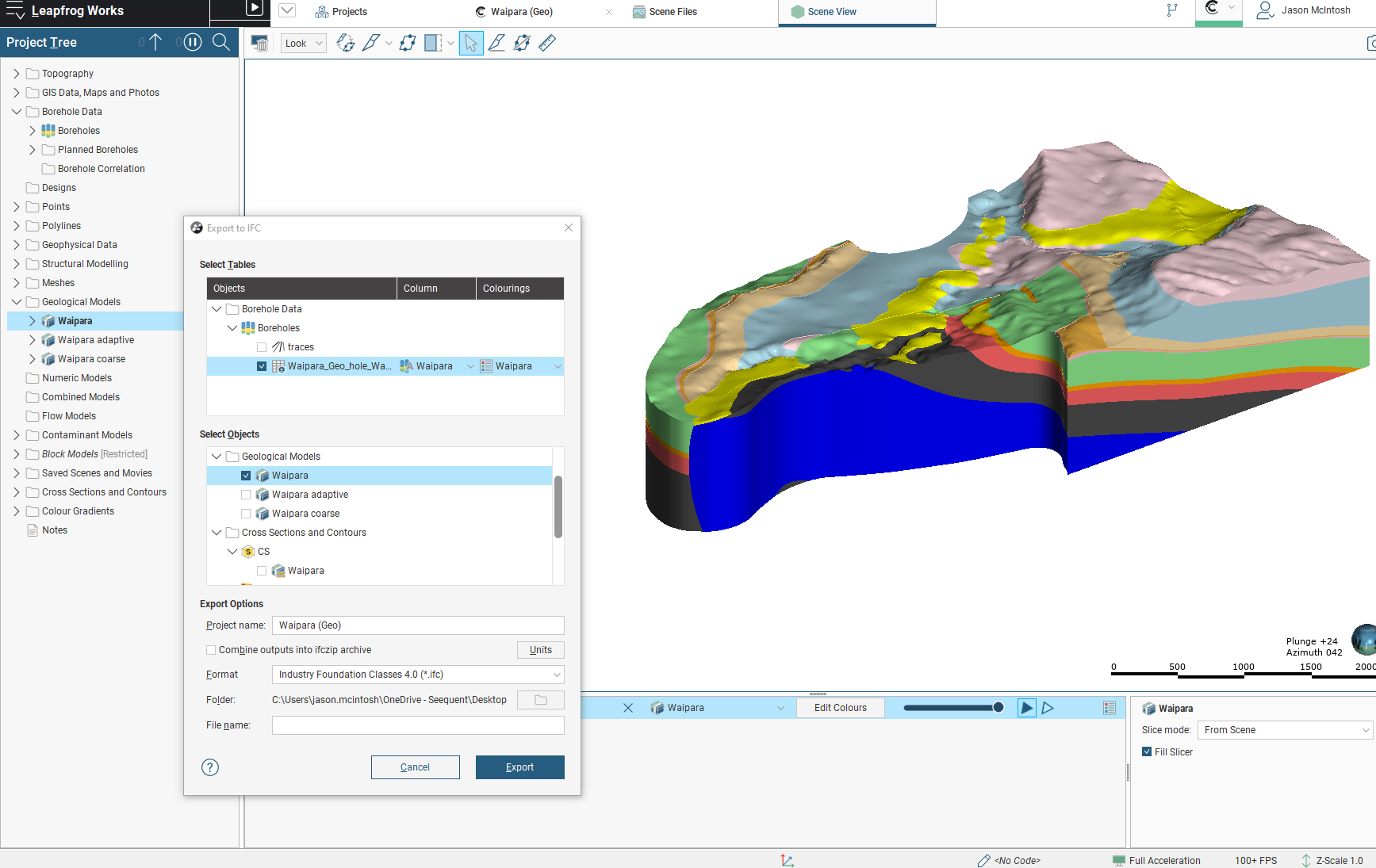Check the Waipara adaptive model checkbox
Image resolution: width=1376 pixels, height=868 pixels.
pyautogui.click(x=246, y=495)
